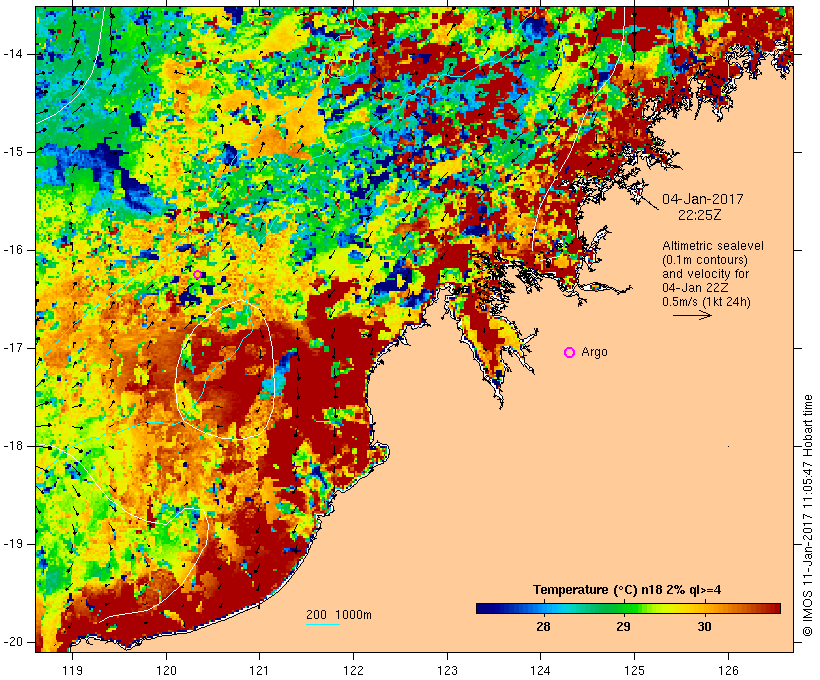Viewport: 820px width, 680px height.
Task: Click the magenta Argo legend circle
Action: (570, 353)
